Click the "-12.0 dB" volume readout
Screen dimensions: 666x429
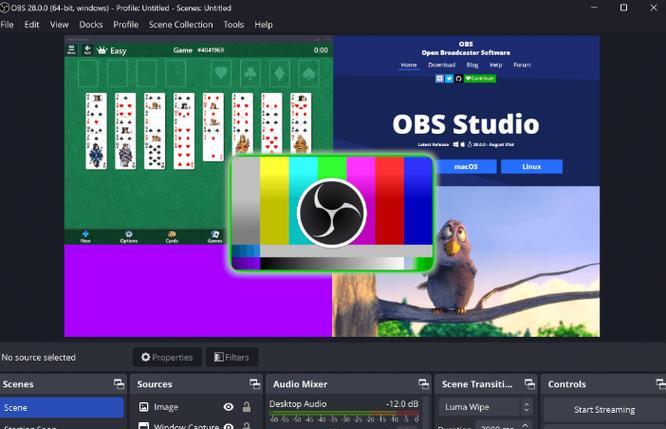point(402,404)
